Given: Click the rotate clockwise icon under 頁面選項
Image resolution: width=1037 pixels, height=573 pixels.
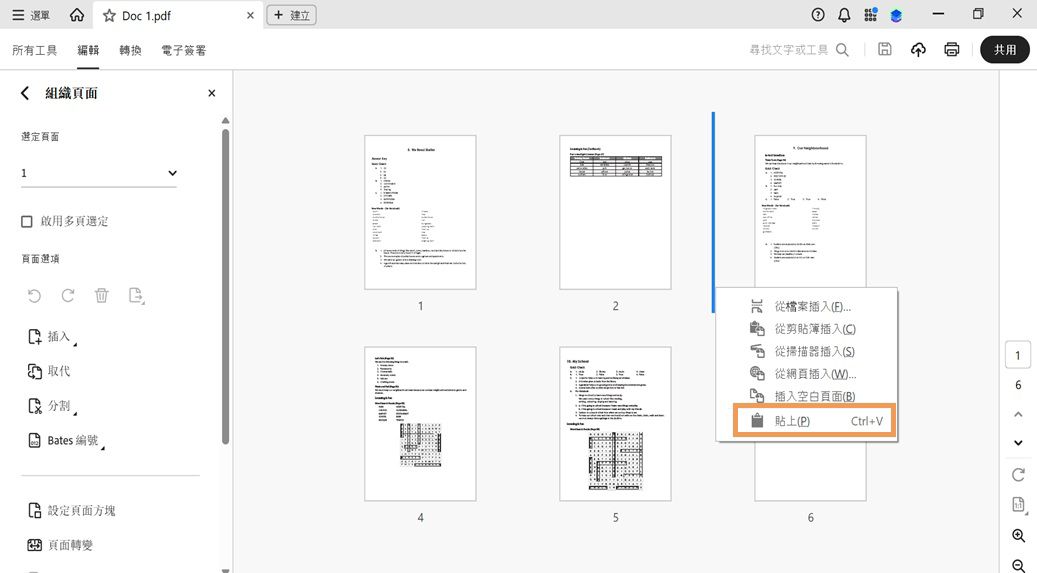Looking at the screenshot, I should (x=68, y=296).
